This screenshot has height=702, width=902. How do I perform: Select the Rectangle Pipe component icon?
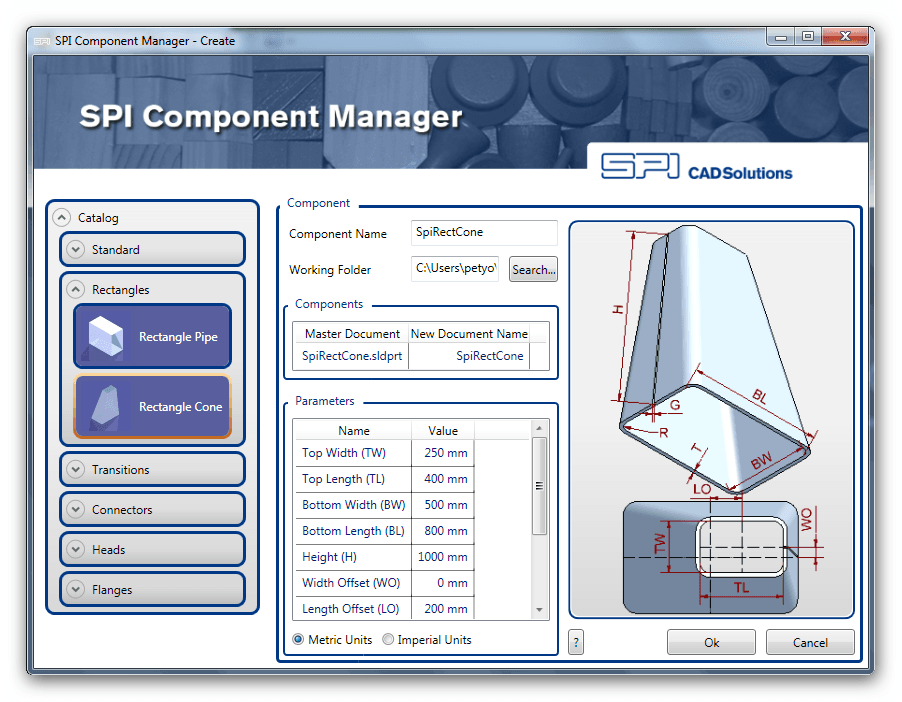pyautogui.click(x=105, y=337)
